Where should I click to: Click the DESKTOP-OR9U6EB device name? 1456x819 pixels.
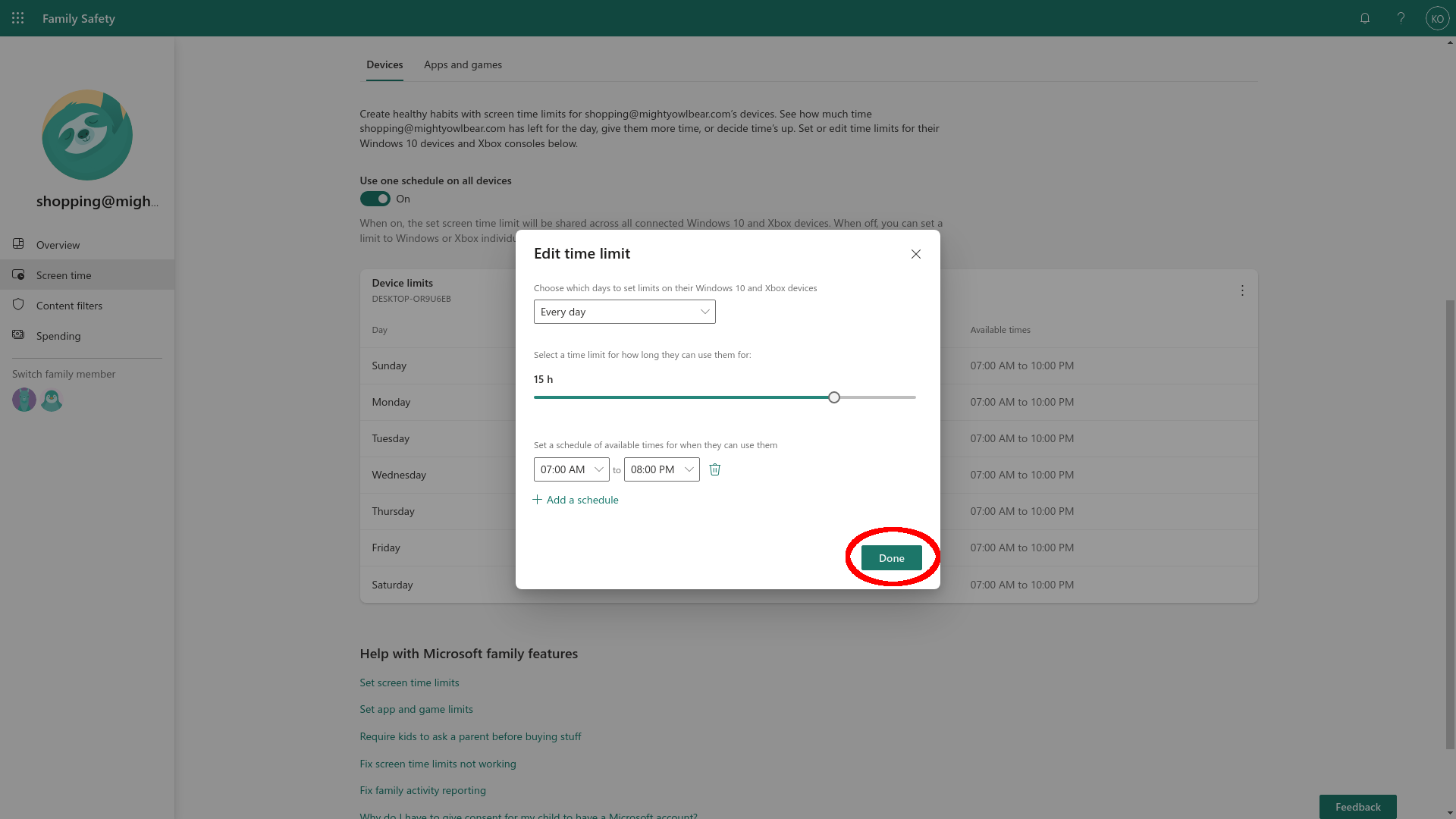click(411, 299)
